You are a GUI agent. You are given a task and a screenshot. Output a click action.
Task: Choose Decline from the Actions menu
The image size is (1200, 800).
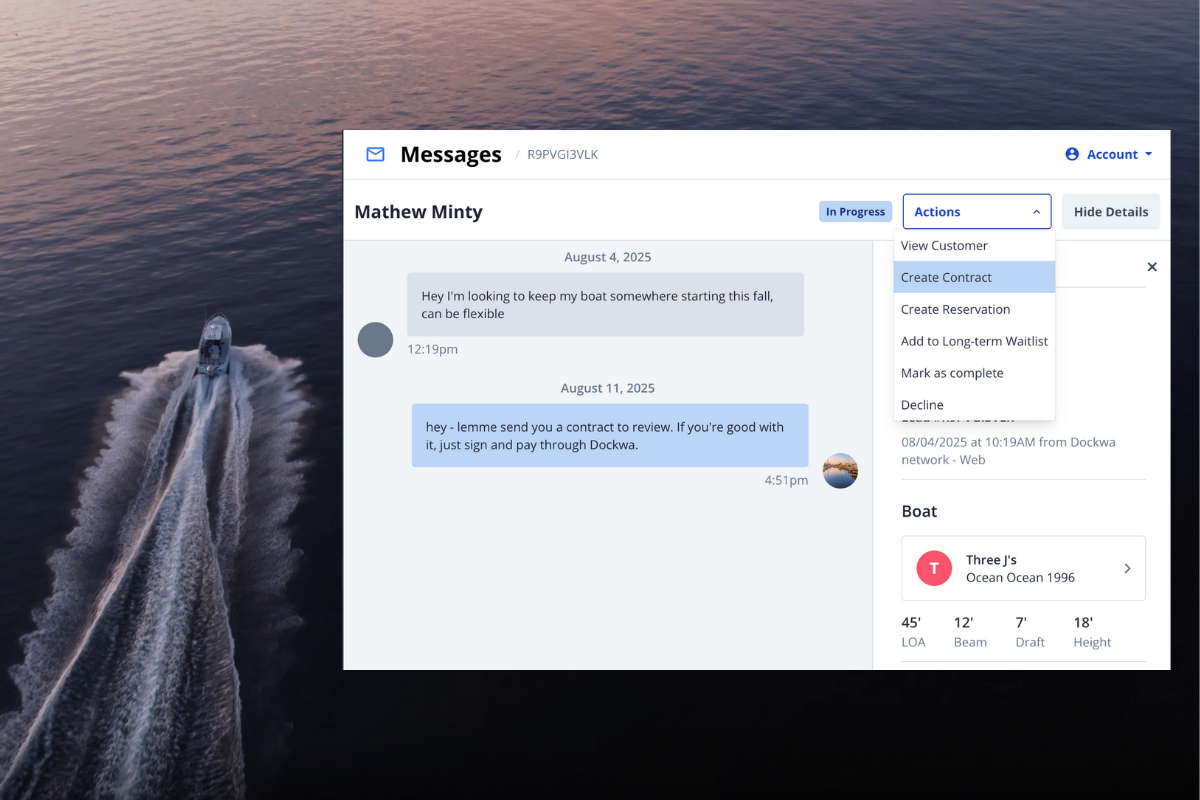[x=922, y=405]
